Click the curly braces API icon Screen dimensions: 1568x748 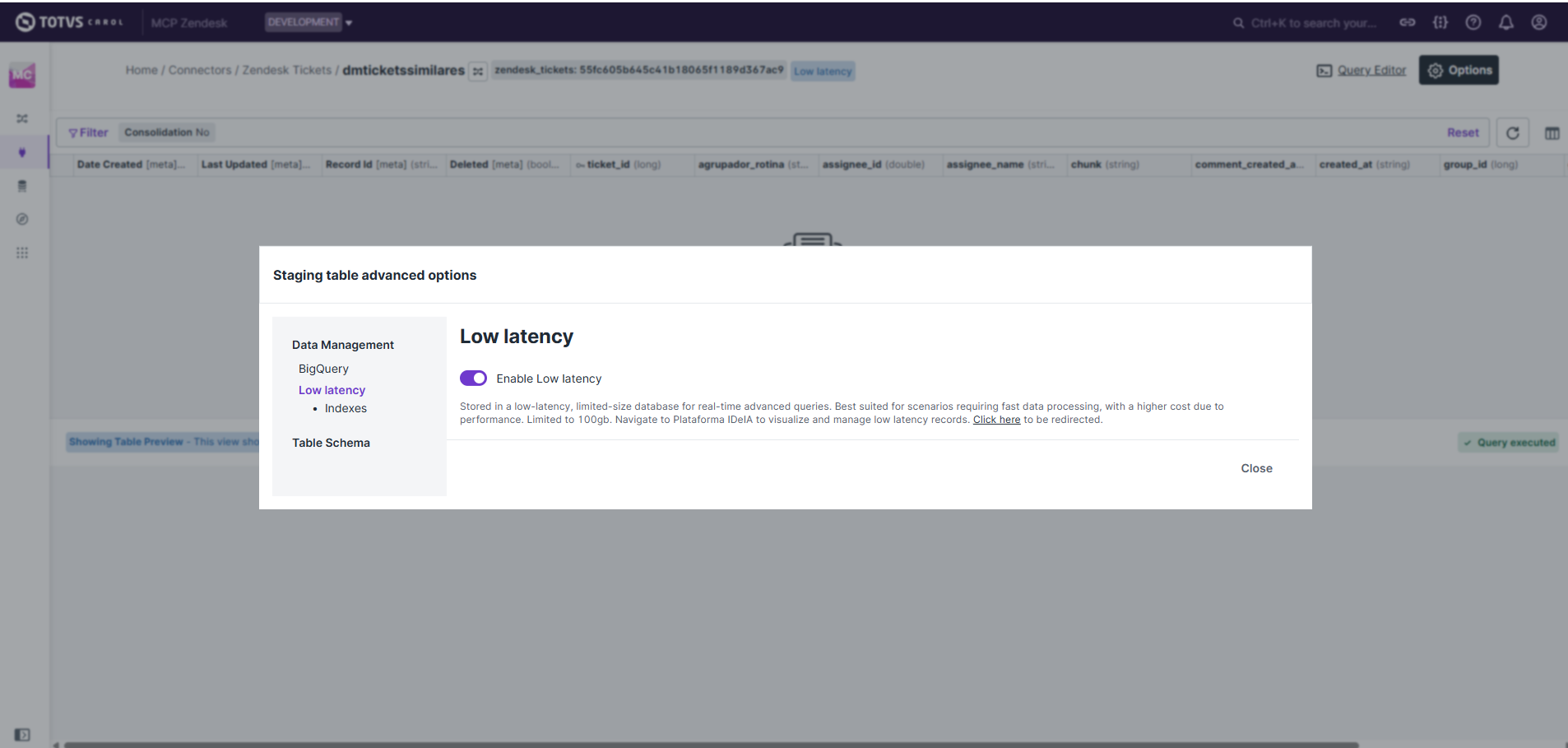(1440, 23)
